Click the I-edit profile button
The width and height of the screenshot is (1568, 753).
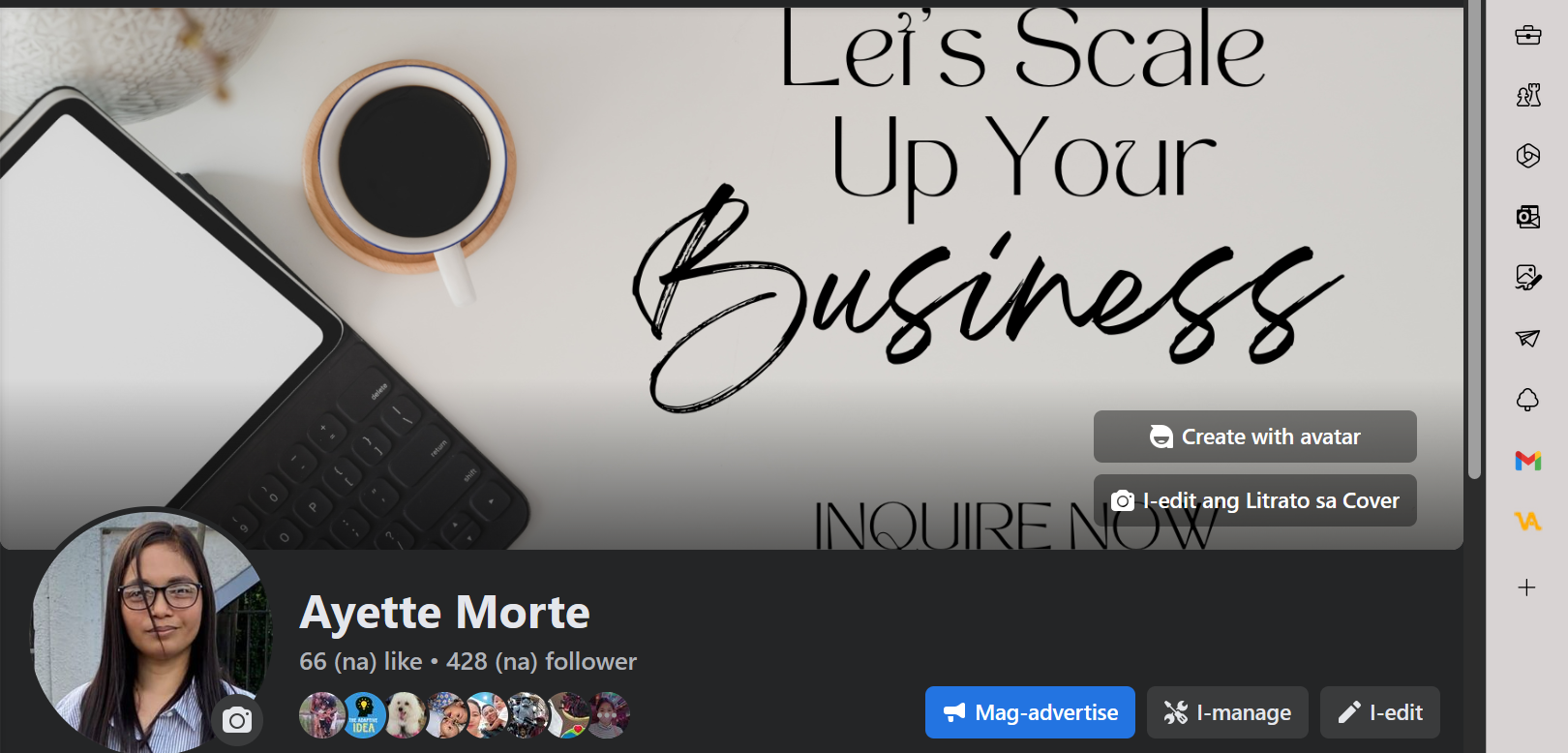(x=1380, y=712)
